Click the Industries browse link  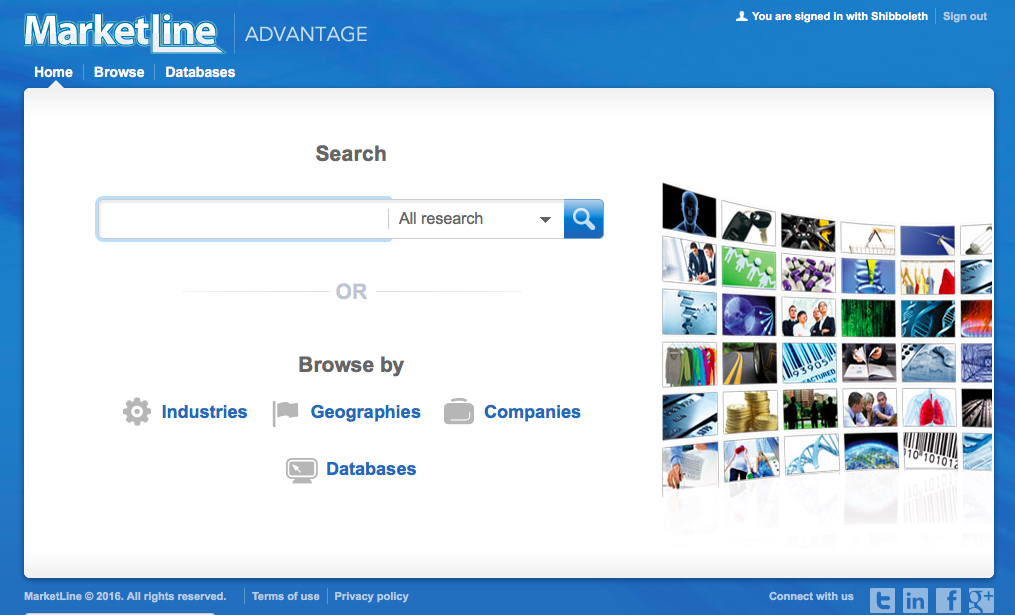click(x=204, y=412)
